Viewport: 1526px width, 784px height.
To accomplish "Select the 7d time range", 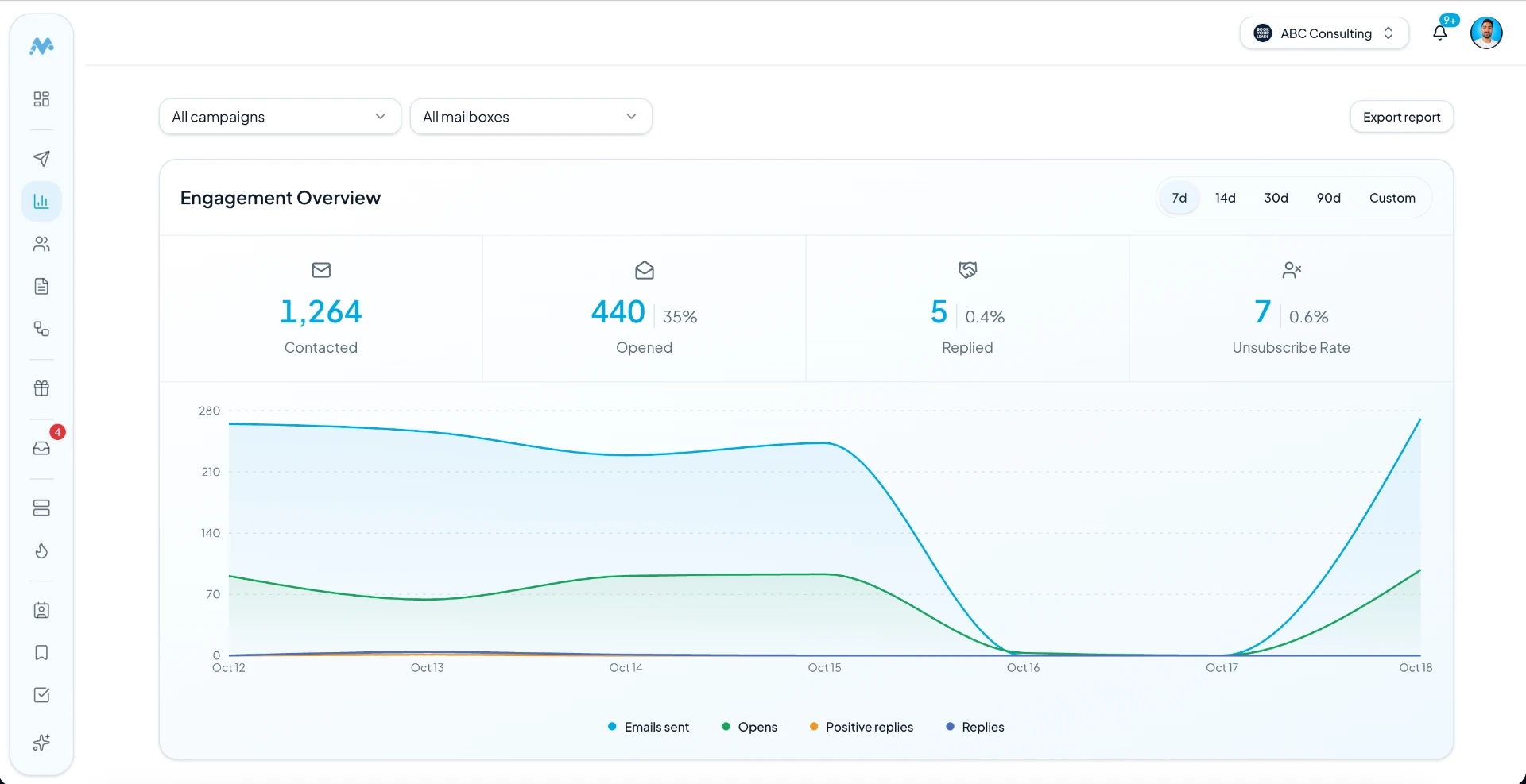I will (x=1179, y=198).
